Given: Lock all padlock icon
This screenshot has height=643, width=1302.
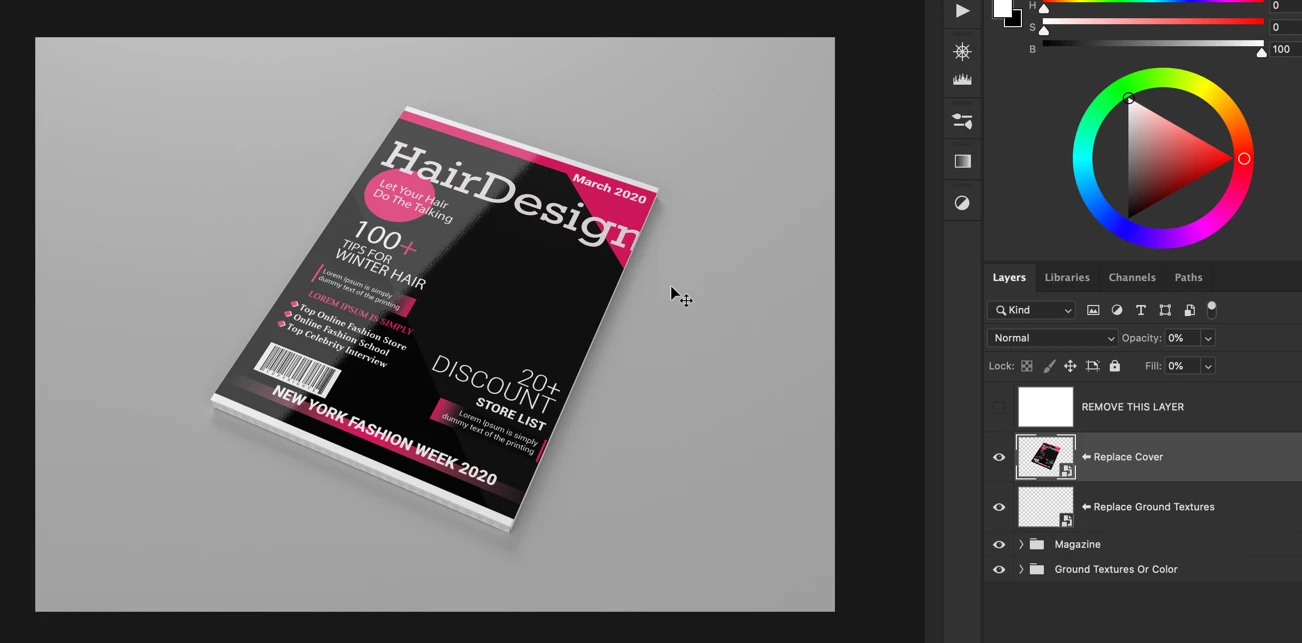Looking at the screenshot, I should 1115,366.
